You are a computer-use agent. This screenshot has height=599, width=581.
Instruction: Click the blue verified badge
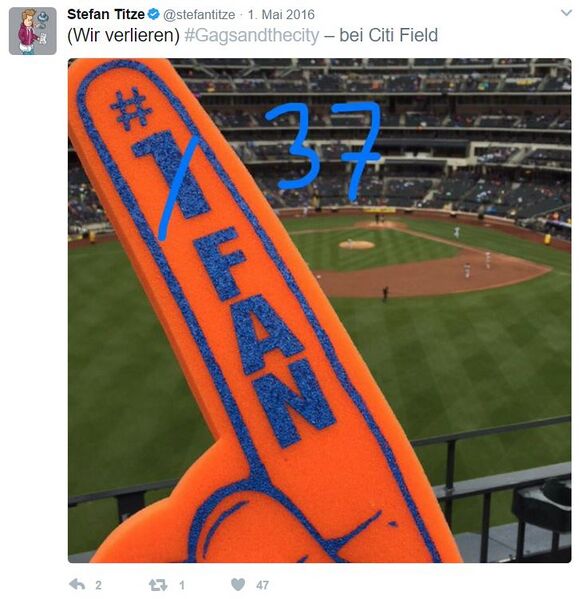click(154, 15)
